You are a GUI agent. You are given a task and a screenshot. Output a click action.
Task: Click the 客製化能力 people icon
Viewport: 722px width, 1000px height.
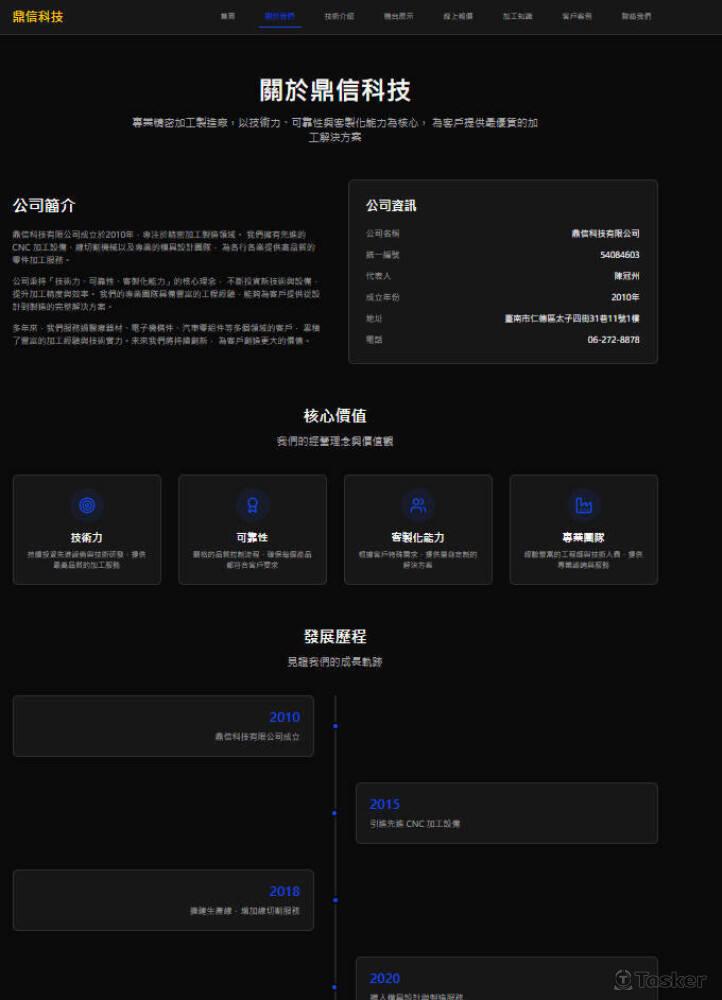(x=418, y=505)
